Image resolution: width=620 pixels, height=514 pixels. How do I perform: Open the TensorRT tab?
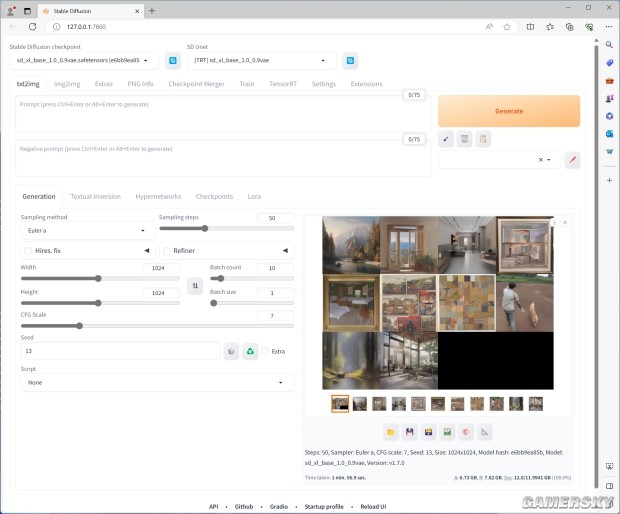pos(283,84)
